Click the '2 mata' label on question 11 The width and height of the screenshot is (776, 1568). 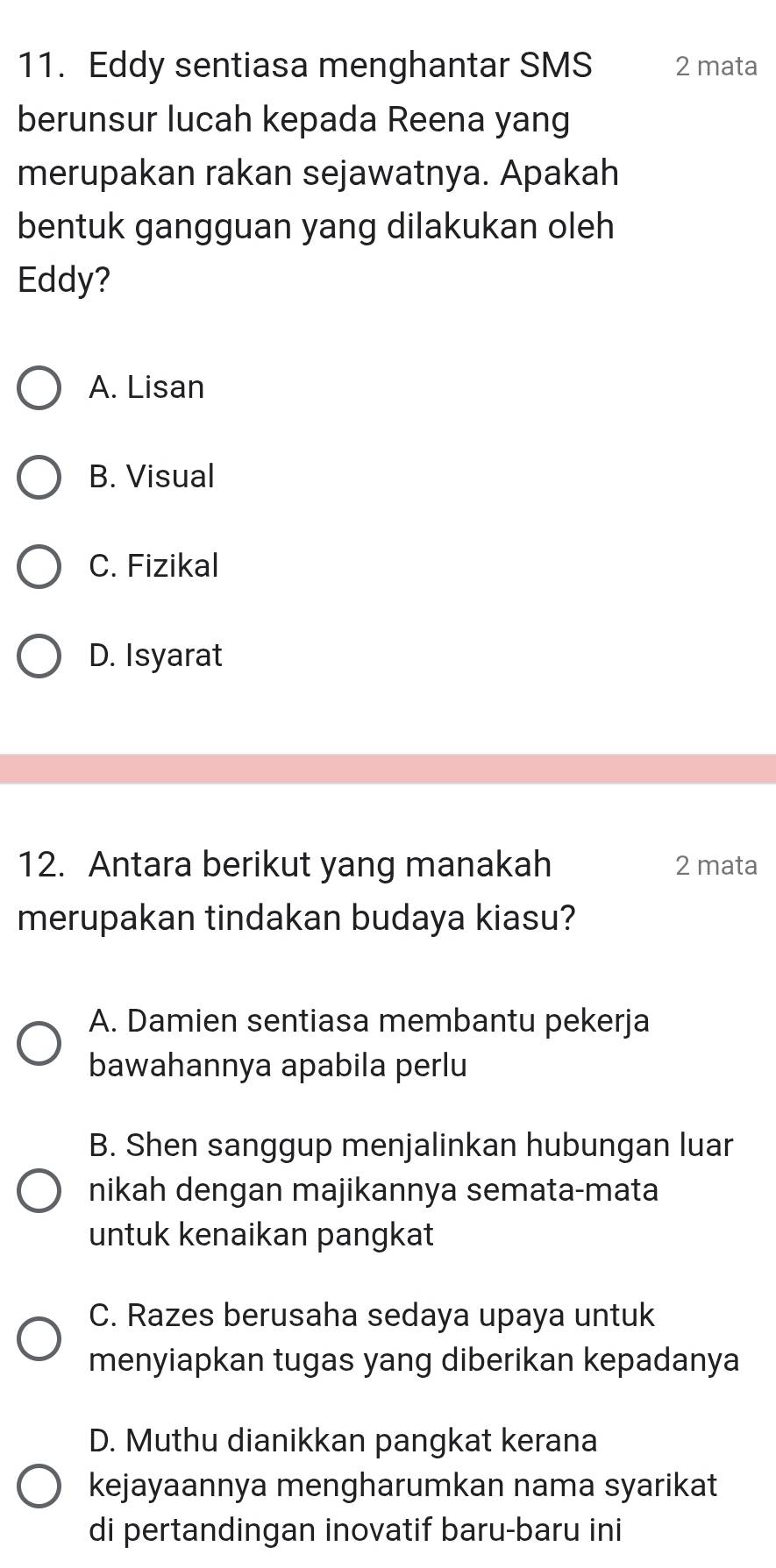click(715, 67)
